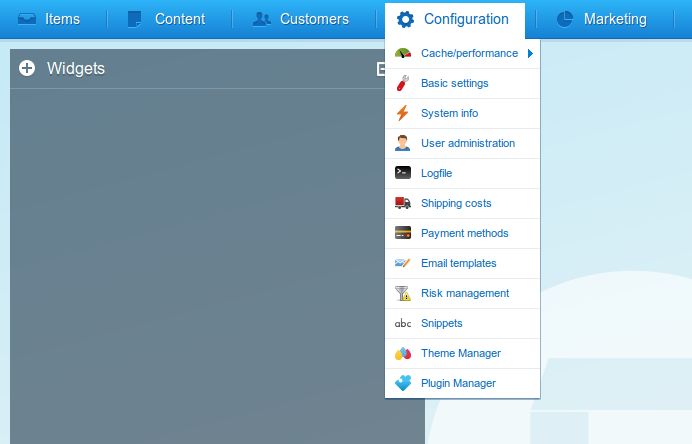Open Shipping costs settings

click(463, 203)
